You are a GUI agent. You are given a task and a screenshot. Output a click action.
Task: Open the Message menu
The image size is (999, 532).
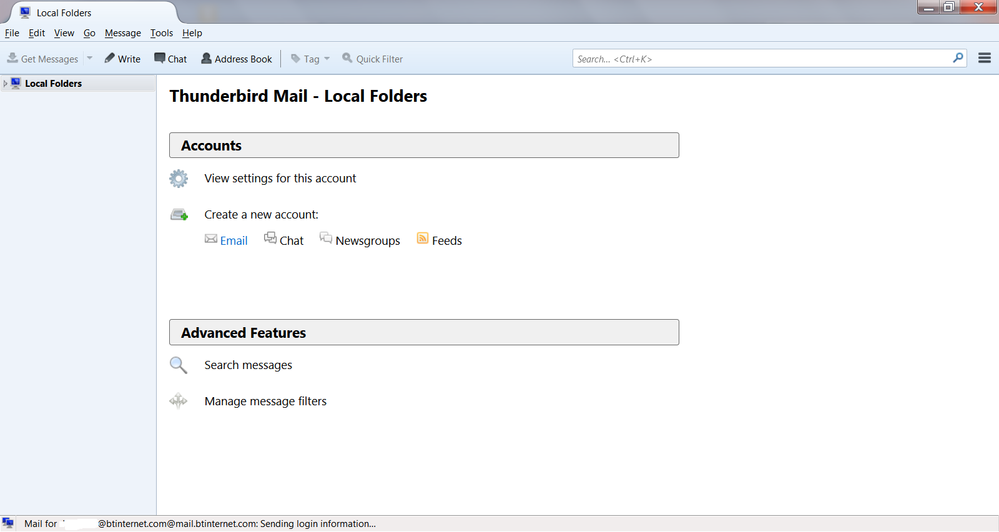pos(123,33)
